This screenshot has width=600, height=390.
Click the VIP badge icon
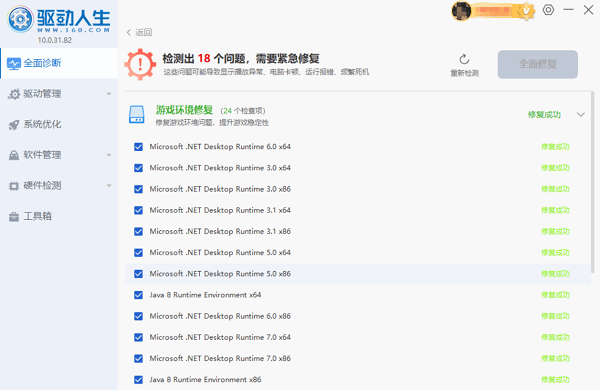[x=526, y=11]
